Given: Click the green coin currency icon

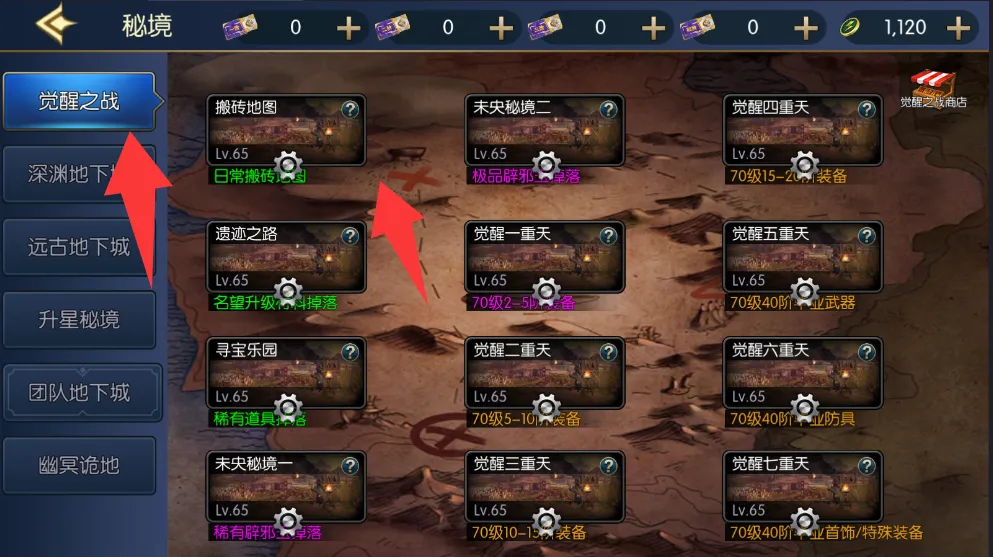Looking at the screenshot, I should [x=850, y=27].
